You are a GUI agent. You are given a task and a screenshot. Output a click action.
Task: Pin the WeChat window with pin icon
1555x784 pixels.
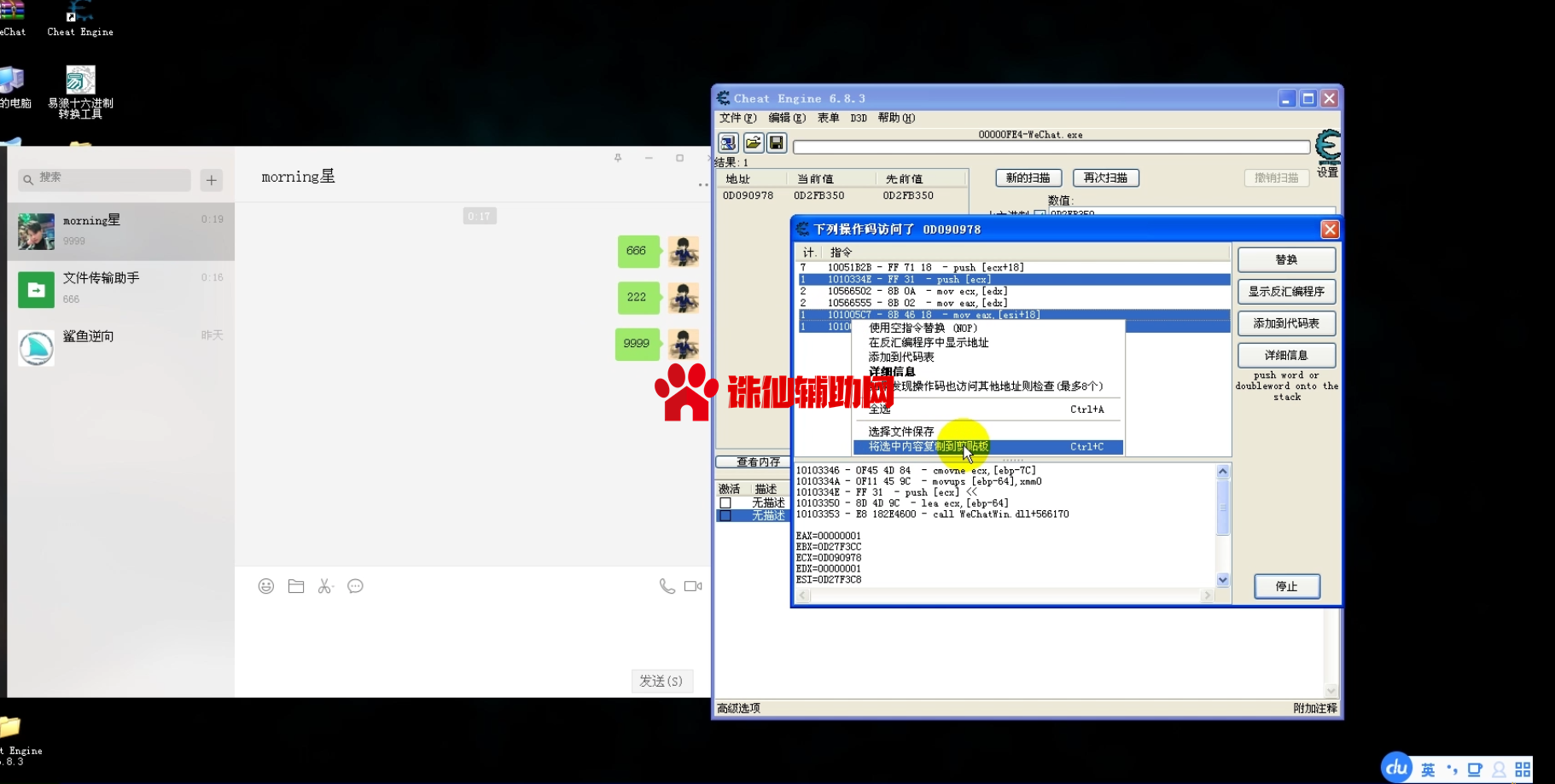coord(618,158)
